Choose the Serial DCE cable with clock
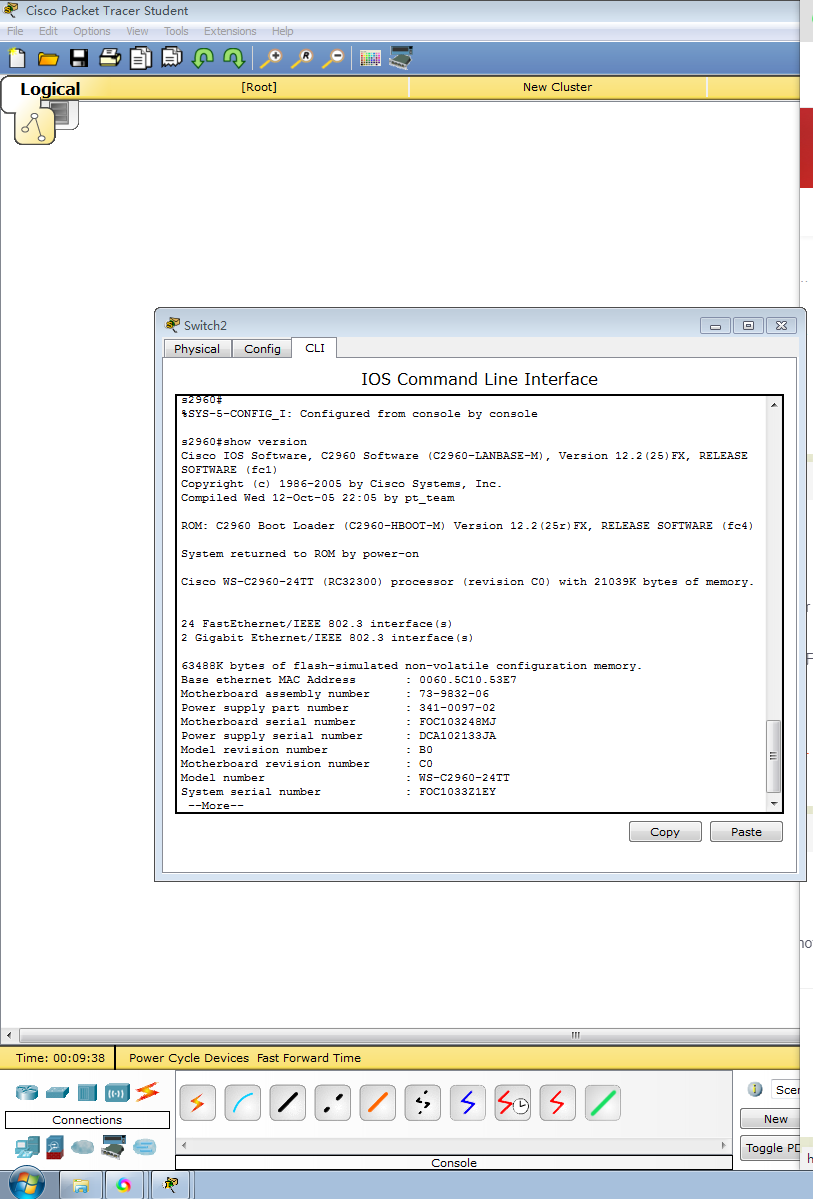Viewport: 813px width, 1199px height. tap(513, 1103)
